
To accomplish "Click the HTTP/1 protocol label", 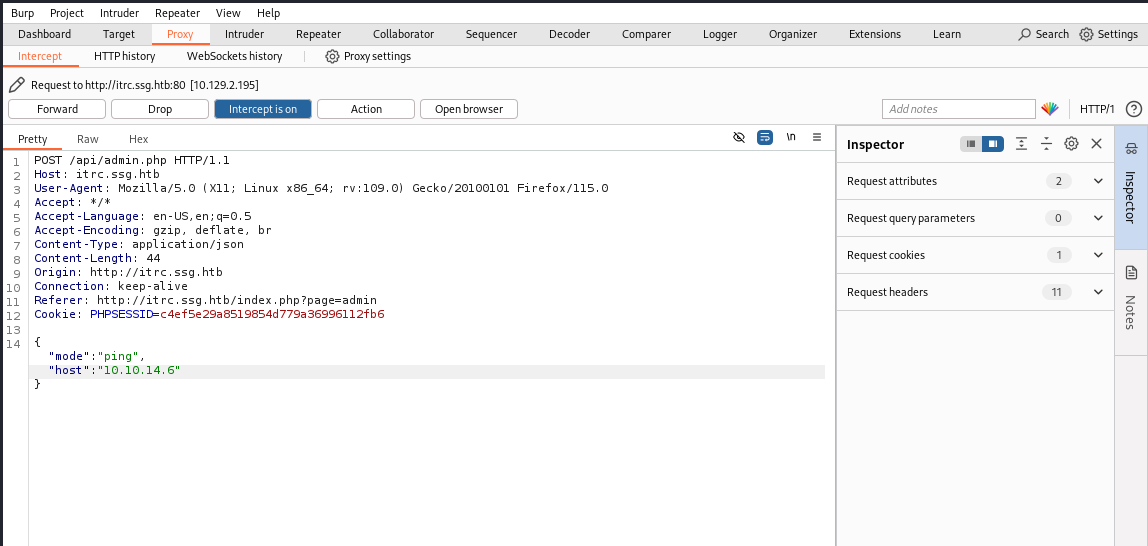I will [1097, 109].
